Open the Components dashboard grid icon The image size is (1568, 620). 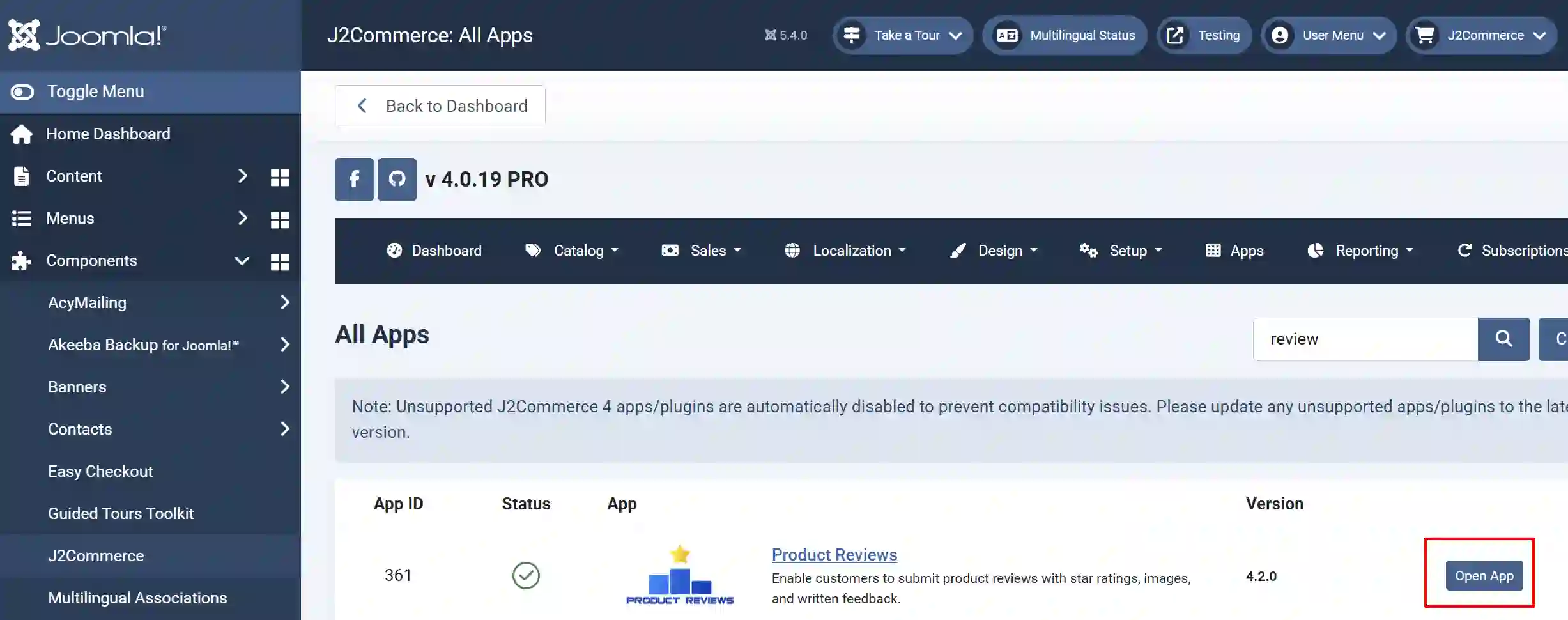click(279, 261)
